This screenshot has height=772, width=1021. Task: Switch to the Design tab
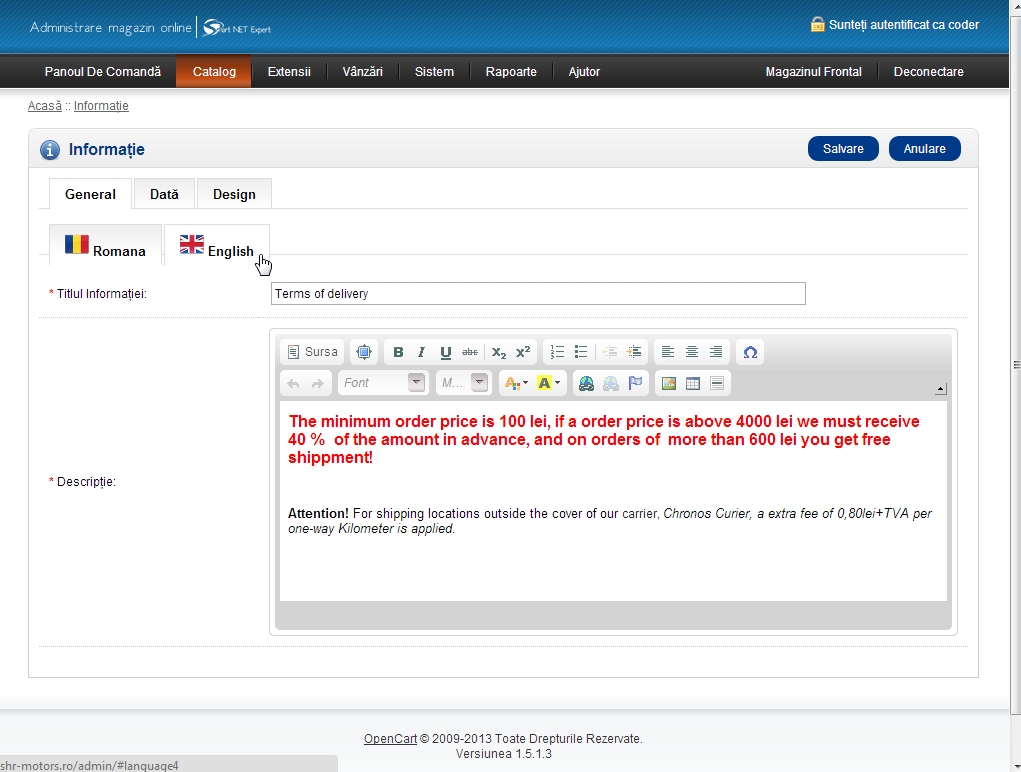[x=234, y=194]
